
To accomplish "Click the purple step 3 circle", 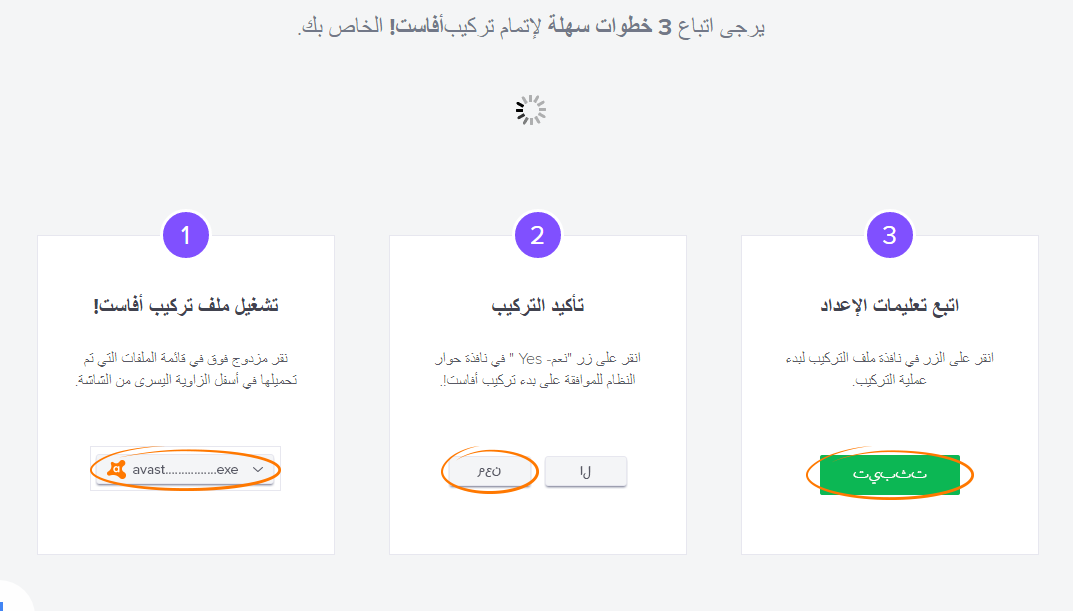I will pos(889,235).
